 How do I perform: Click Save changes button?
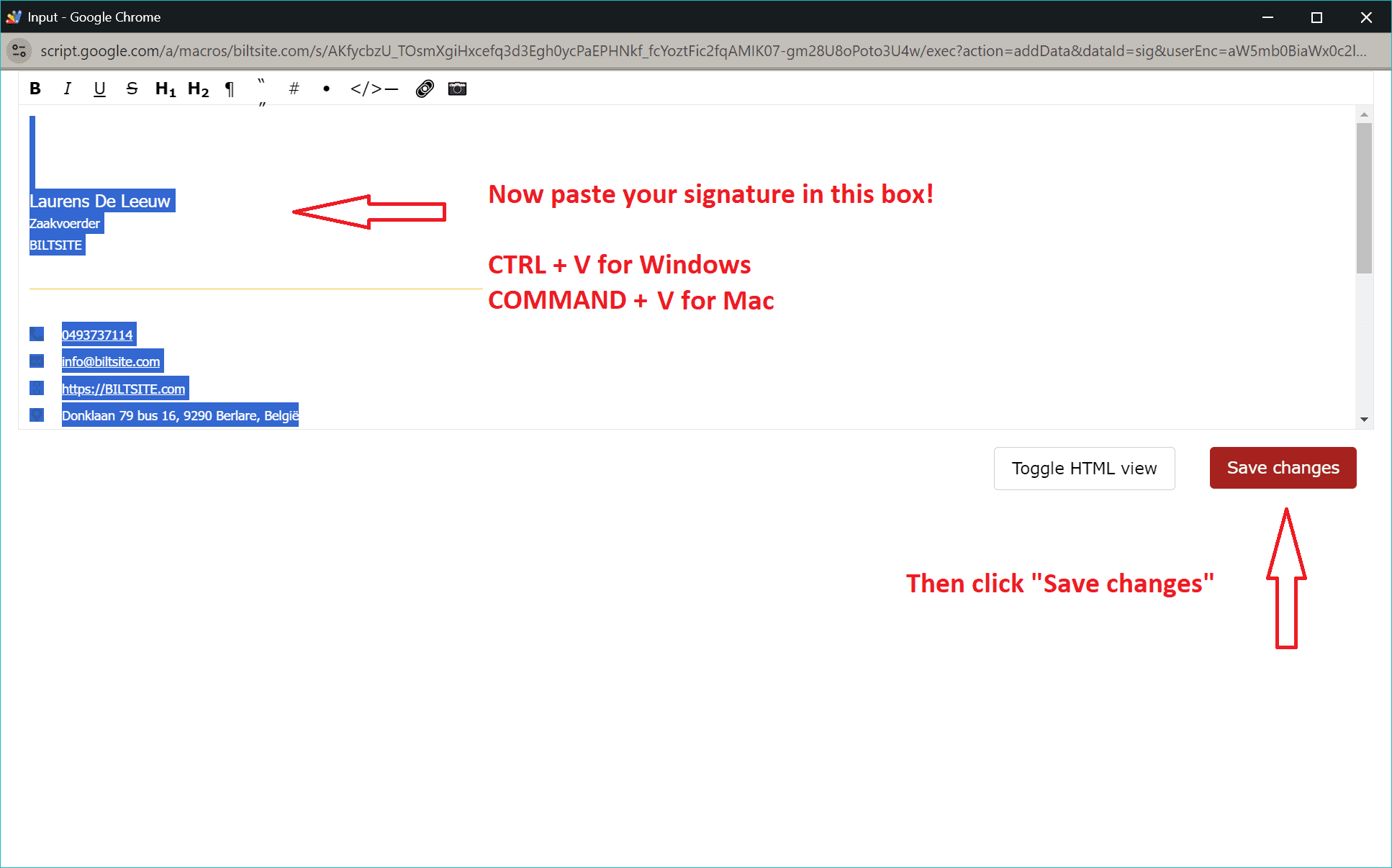point(1283,468)
